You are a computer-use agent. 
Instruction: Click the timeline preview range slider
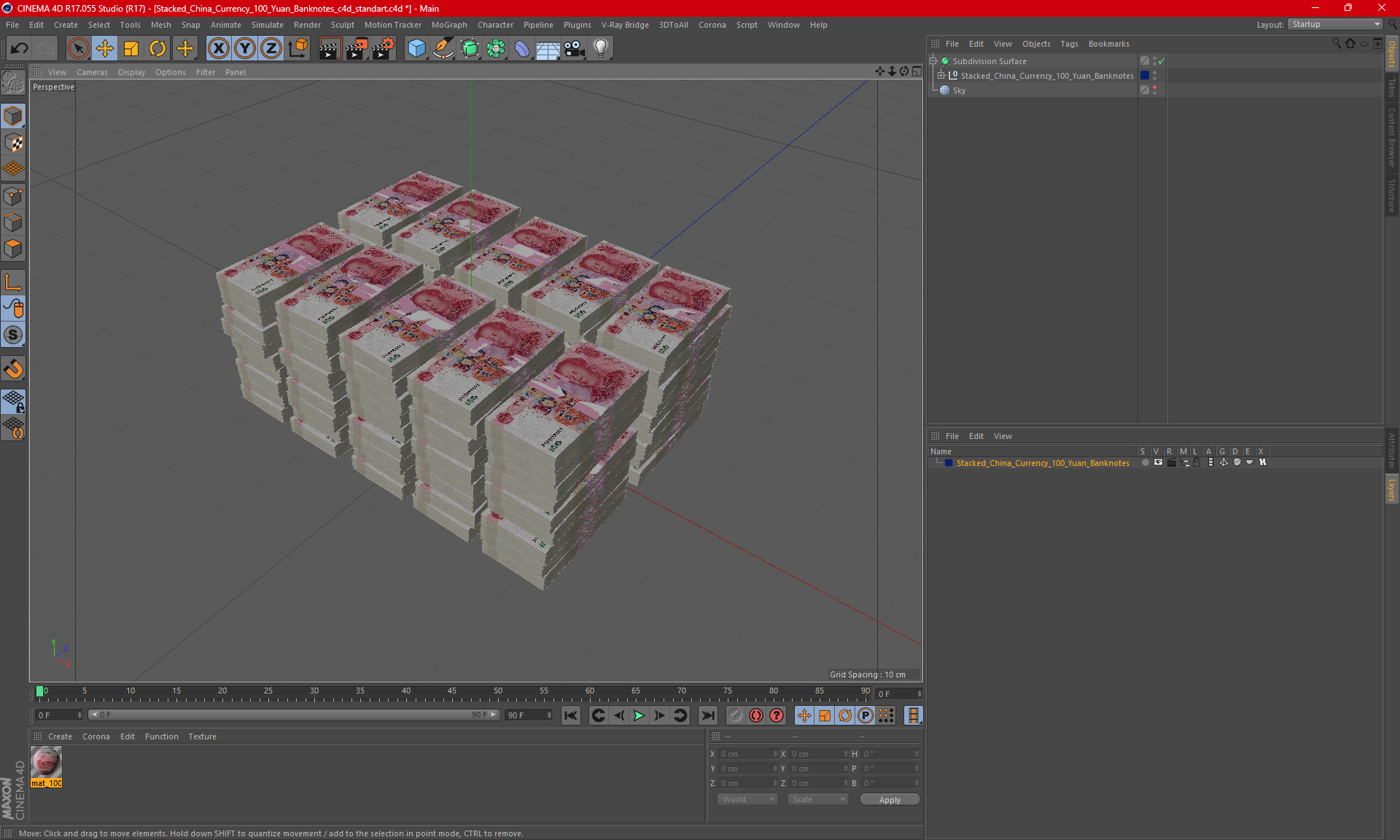point(294,715)
